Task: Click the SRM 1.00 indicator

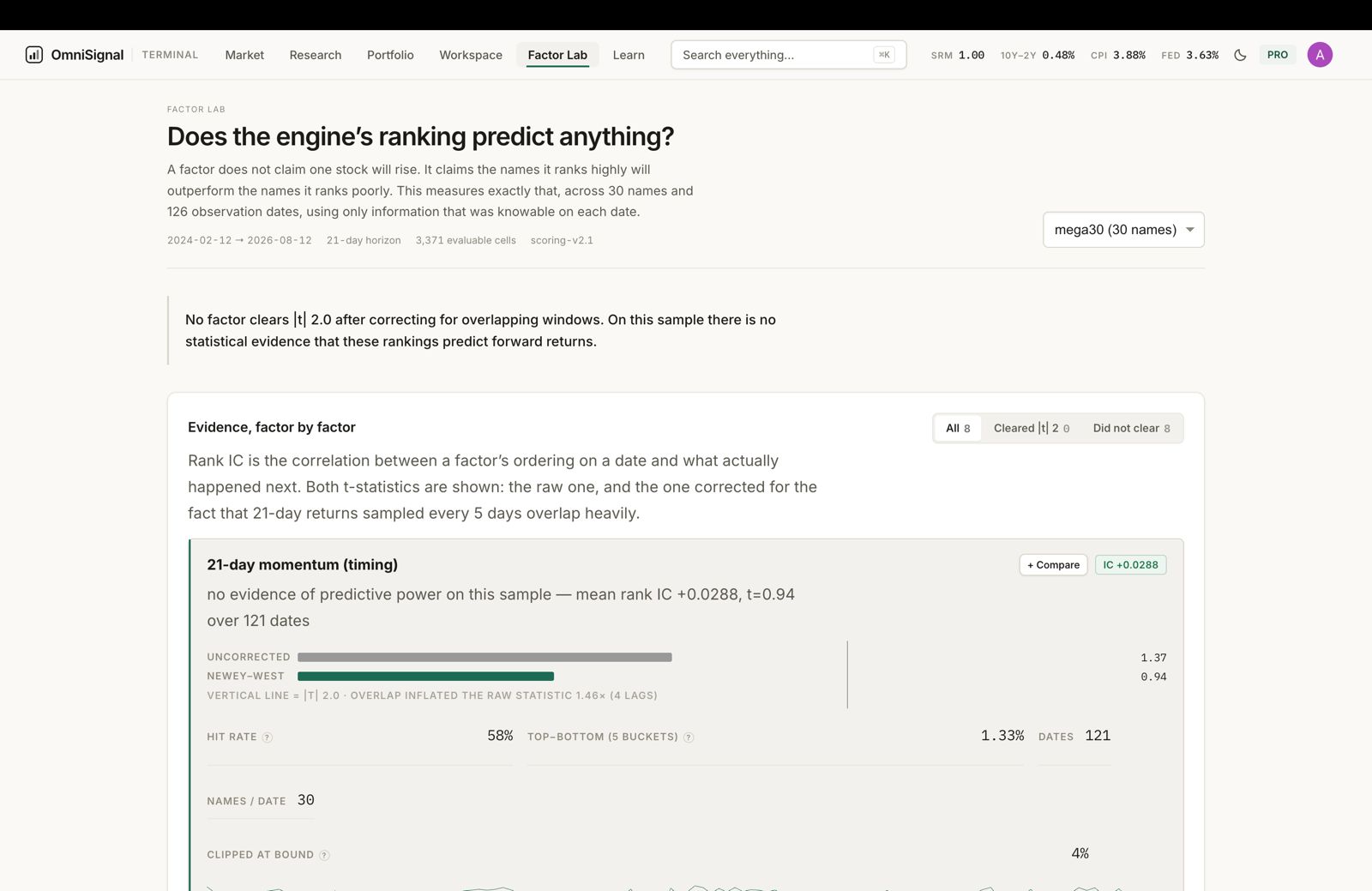Action: (958, 55)
